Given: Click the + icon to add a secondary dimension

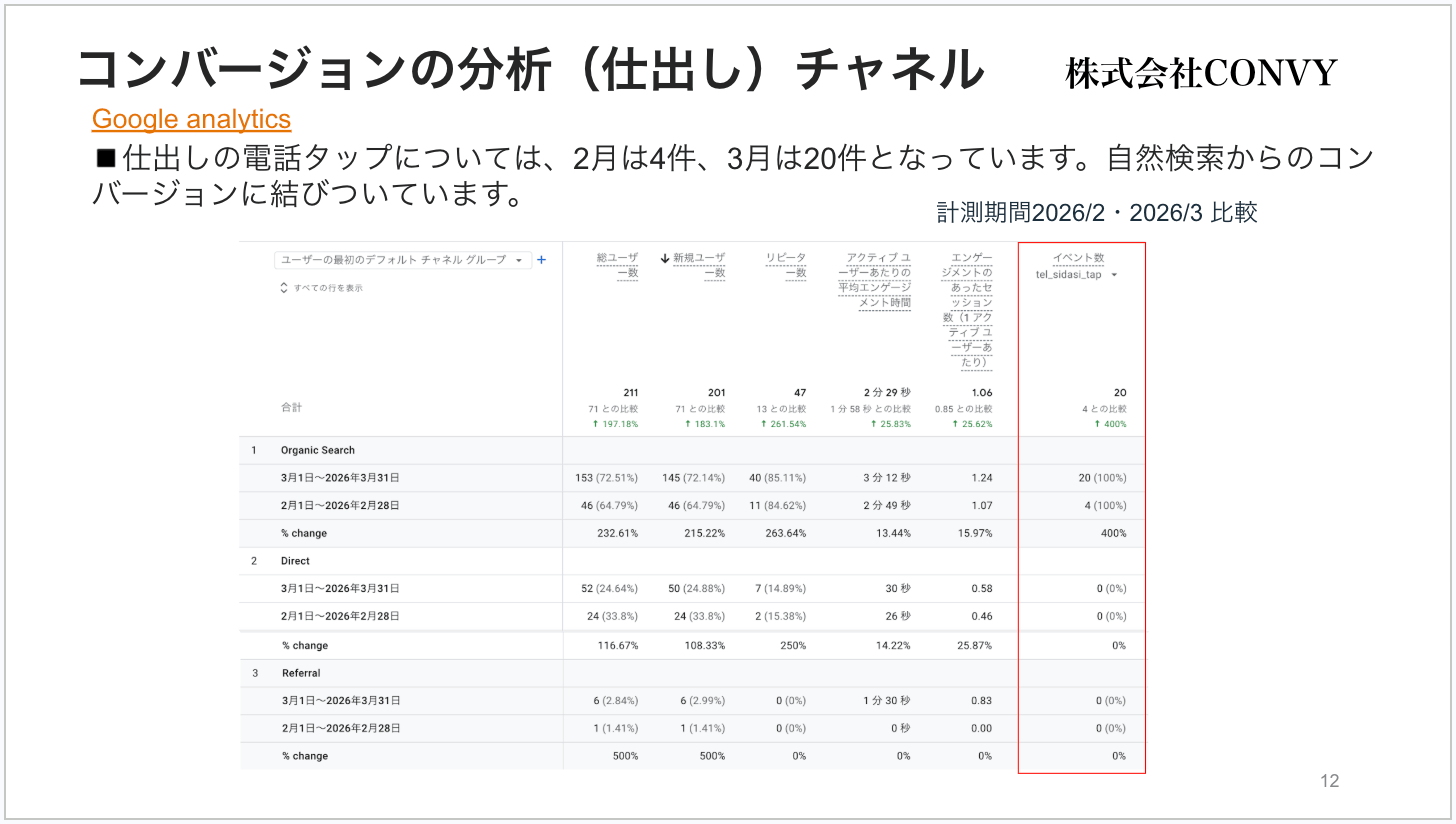Looking at the screenshot, I should 541,259.
